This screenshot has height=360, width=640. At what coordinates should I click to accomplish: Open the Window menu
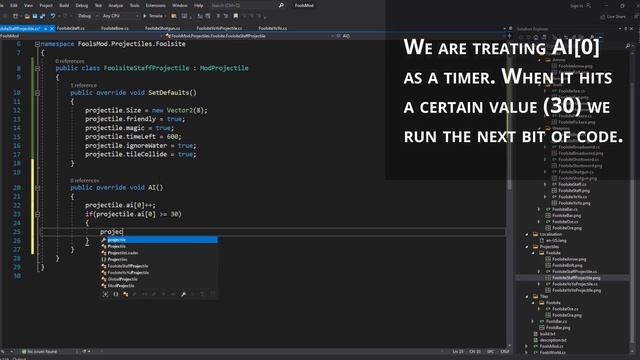(180, 5)
